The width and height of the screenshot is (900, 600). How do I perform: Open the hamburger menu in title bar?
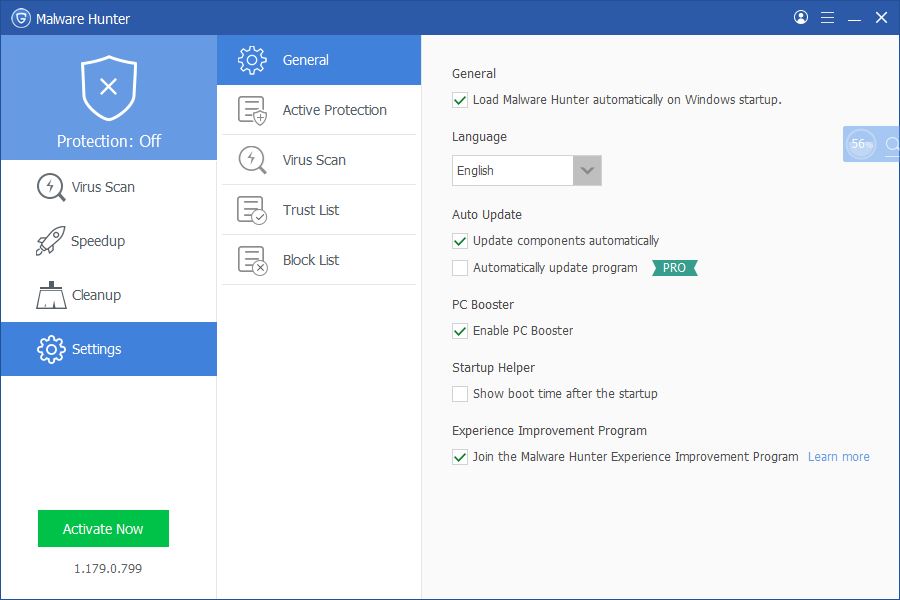point(827,18)
